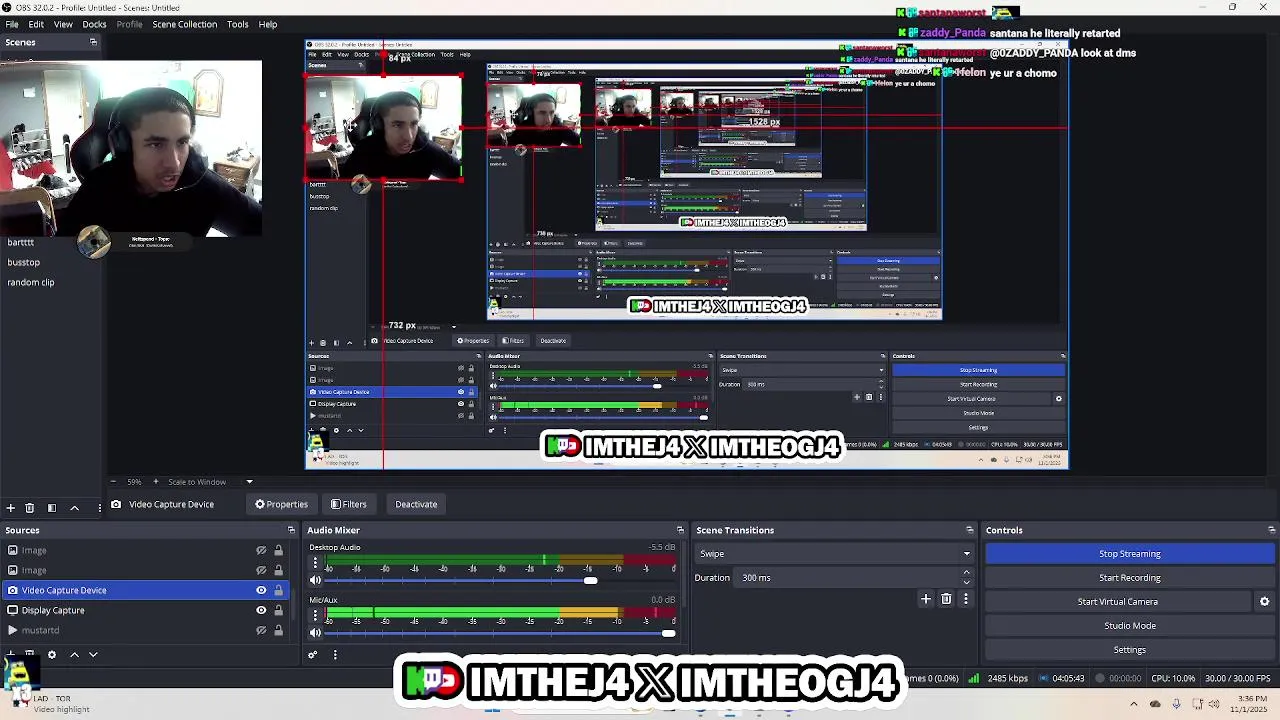Open Filters for selected source
Viewport: 1280px width, 720px height.
coord(349,504)
